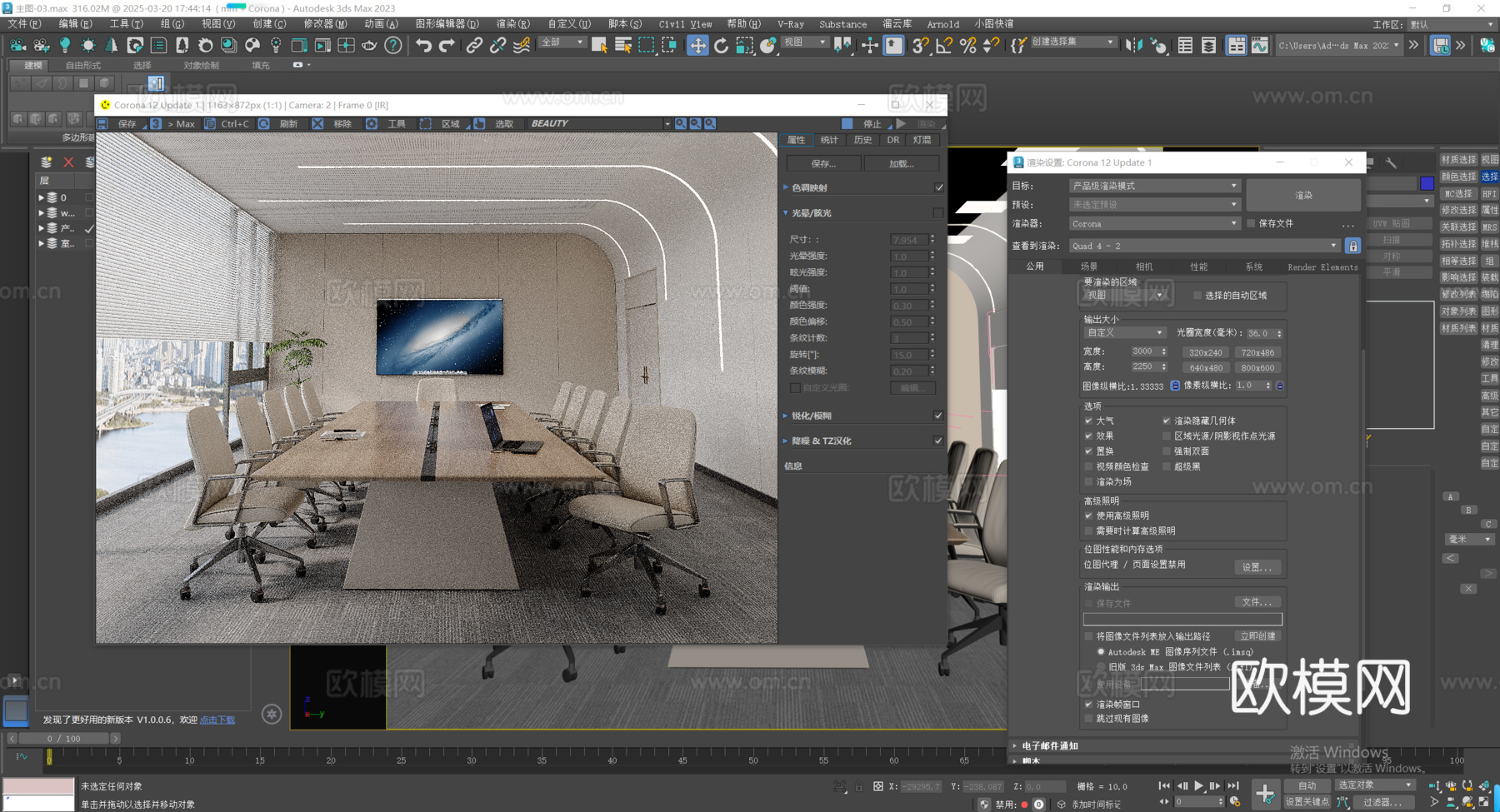Uncheck the 大气 option
Viewport: 1500px width, 812px height.
1088,421
